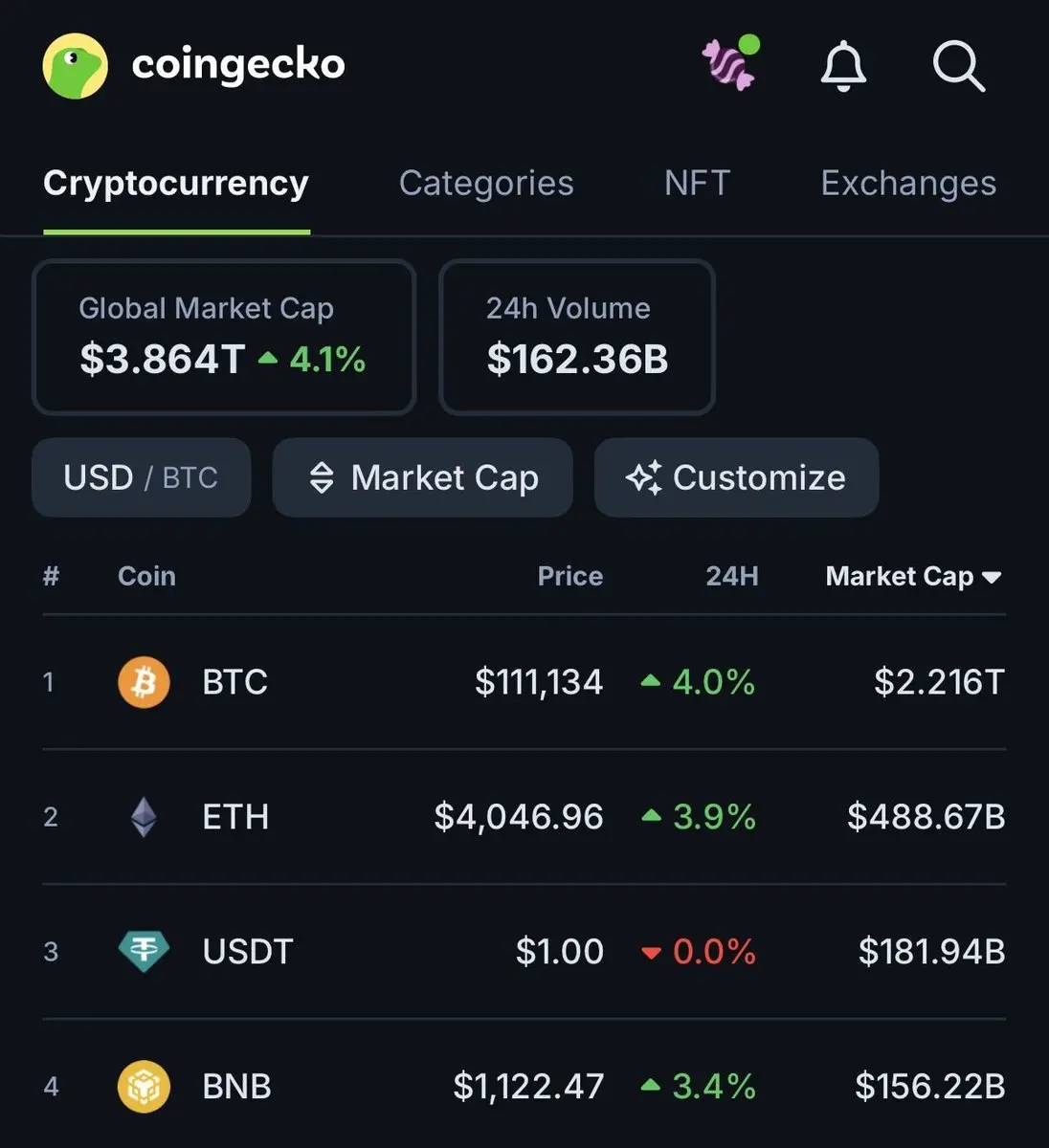Sort by Market Cap column header arrow

point(992,577)
